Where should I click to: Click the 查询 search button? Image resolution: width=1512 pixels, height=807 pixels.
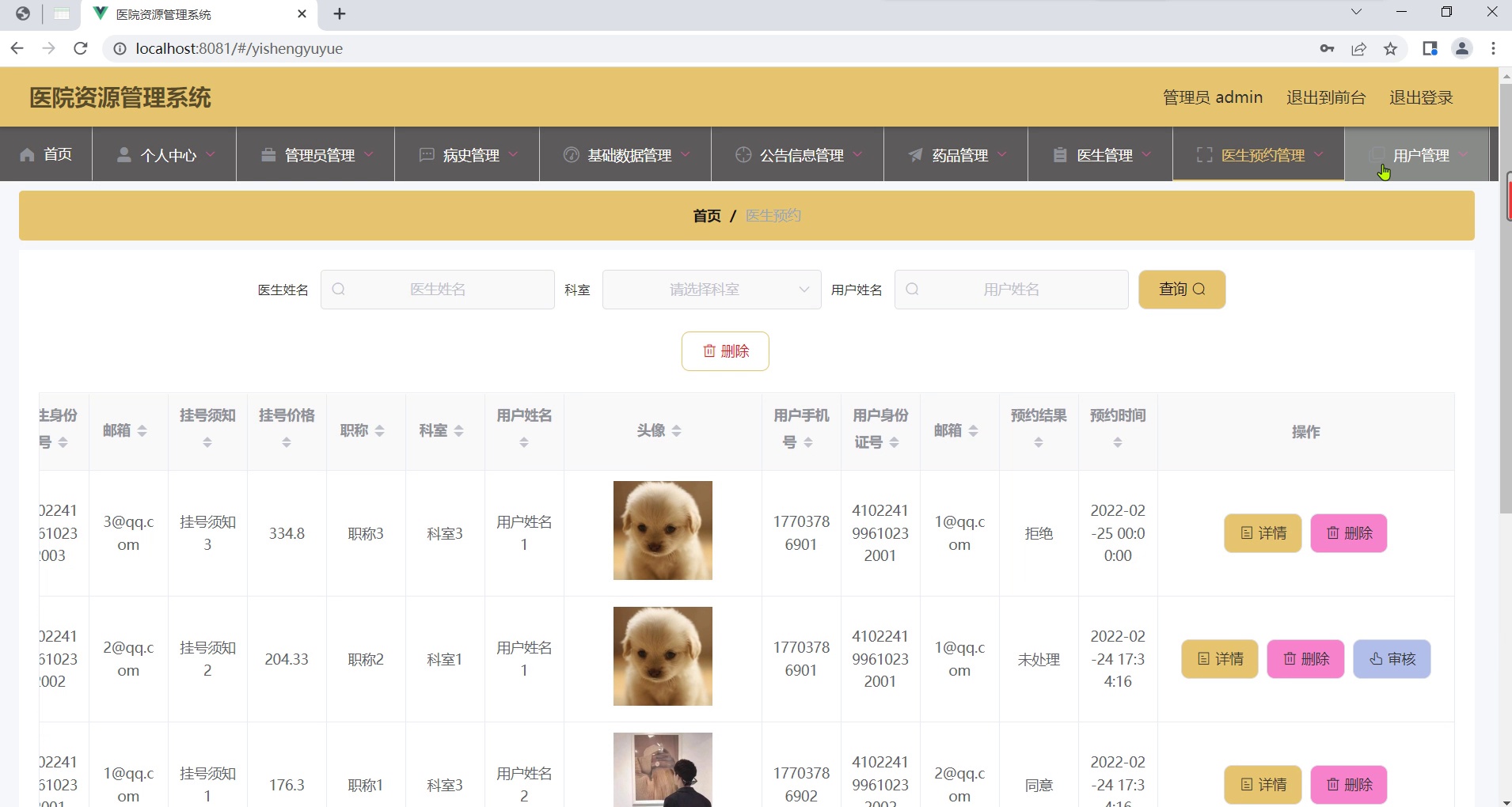(x=1182, y=290)
